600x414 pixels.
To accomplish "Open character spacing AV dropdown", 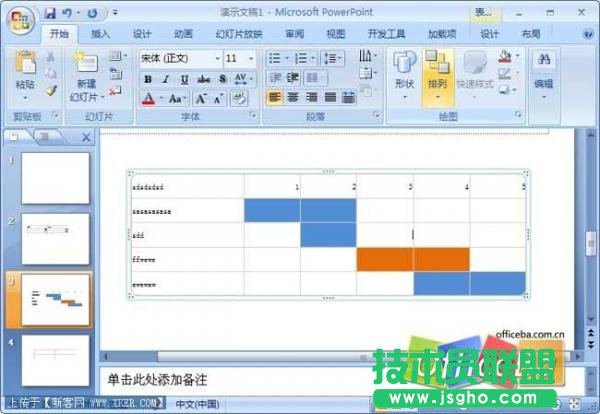I will [244, 79].
